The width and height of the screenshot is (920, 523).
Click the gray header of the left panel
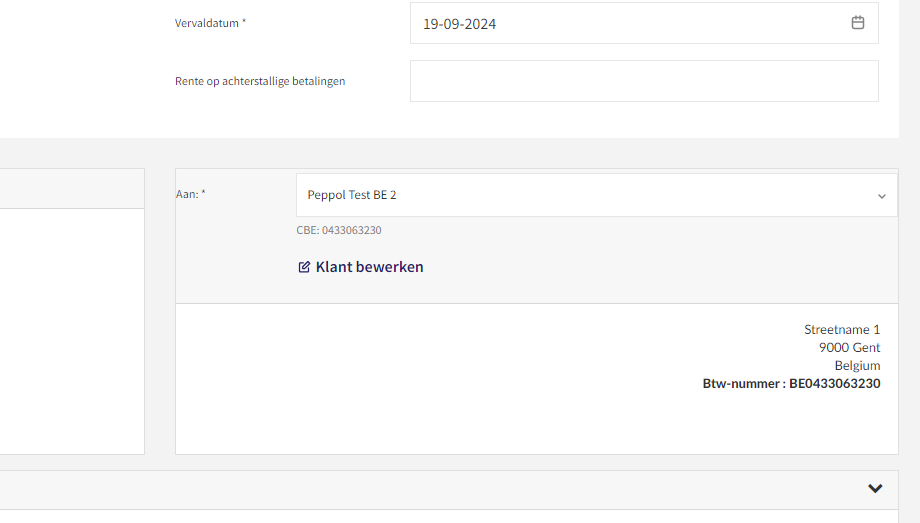(x=70, y=188)
